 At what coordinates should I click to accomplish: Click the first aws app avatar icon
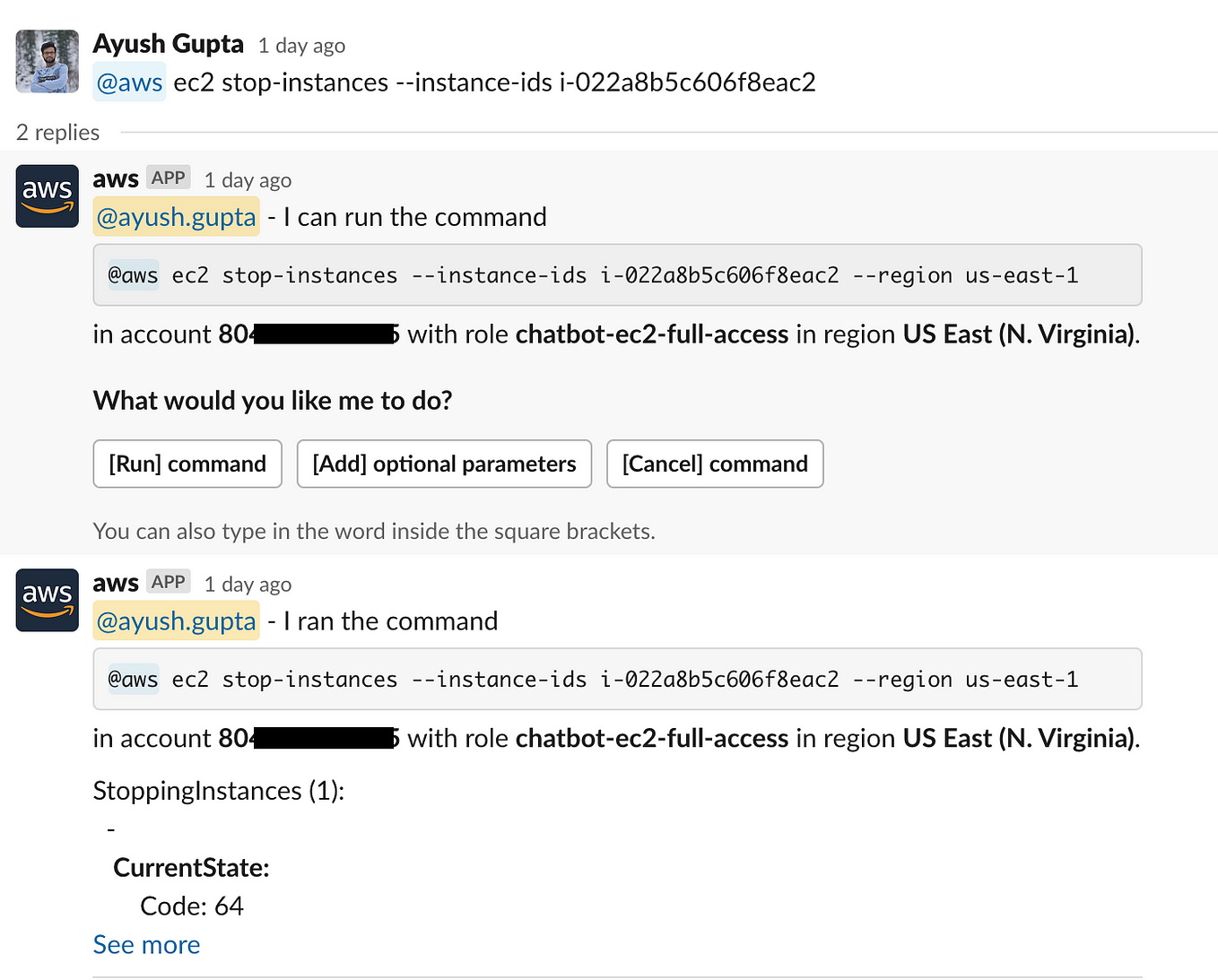[x=48, y=196]
